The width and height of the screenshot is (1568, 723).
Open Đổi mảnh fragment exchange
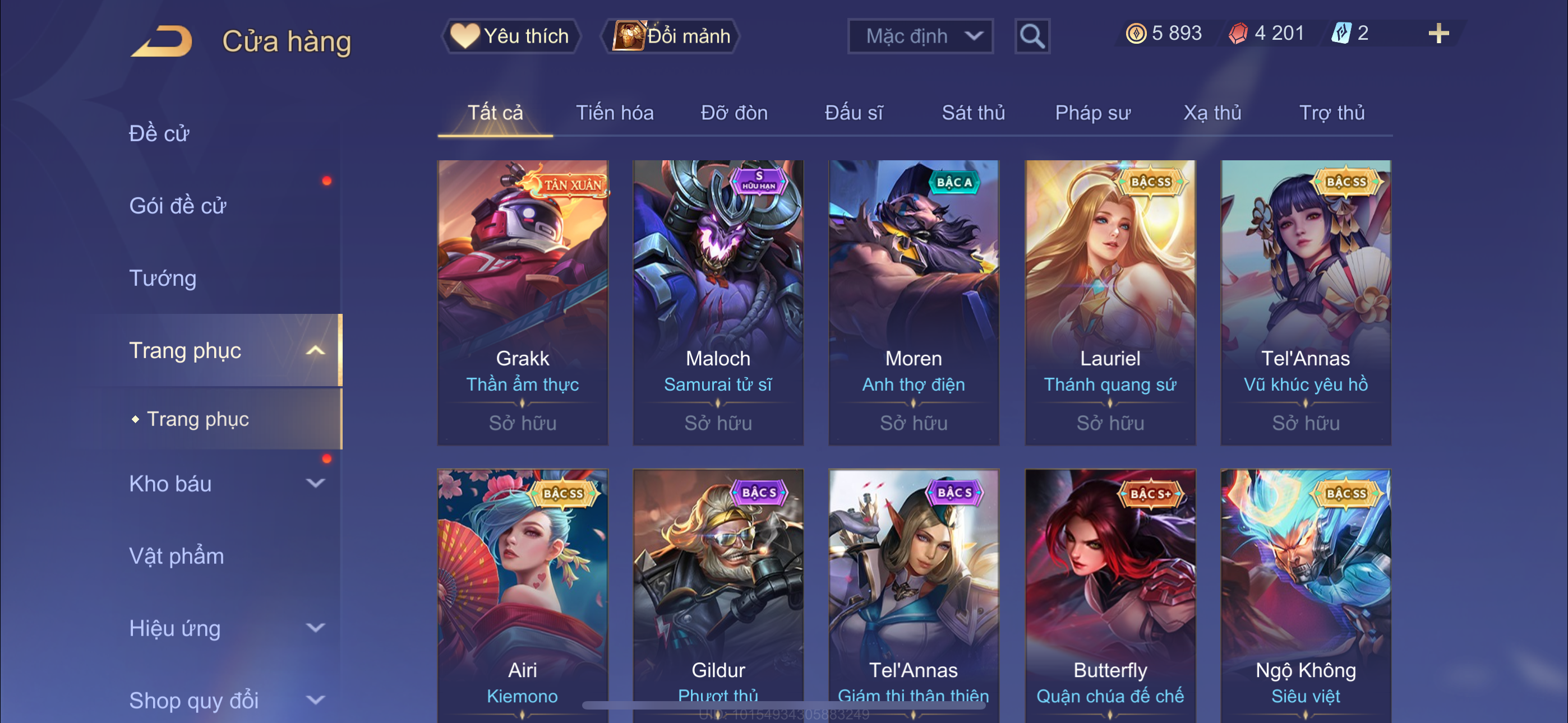(670, 36)
